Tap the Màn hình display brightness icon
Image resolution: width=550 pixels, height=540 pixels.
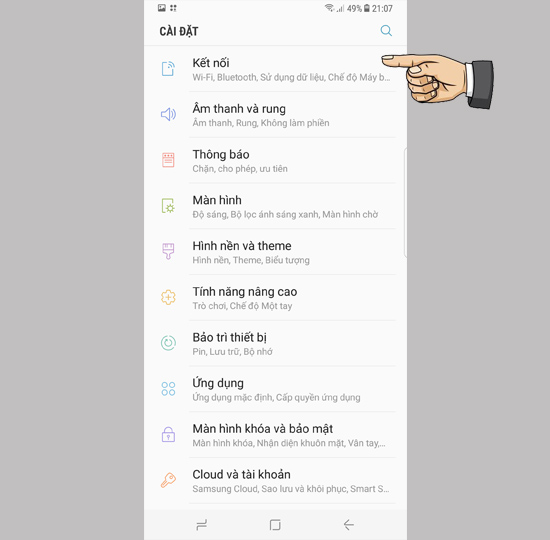[168, 206]
